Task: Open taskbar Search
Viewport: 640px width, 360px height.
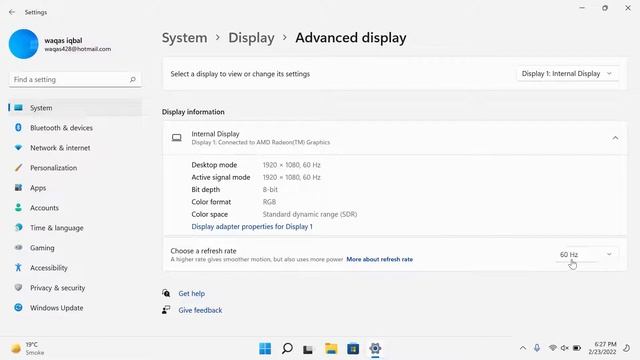Action: 287,349
